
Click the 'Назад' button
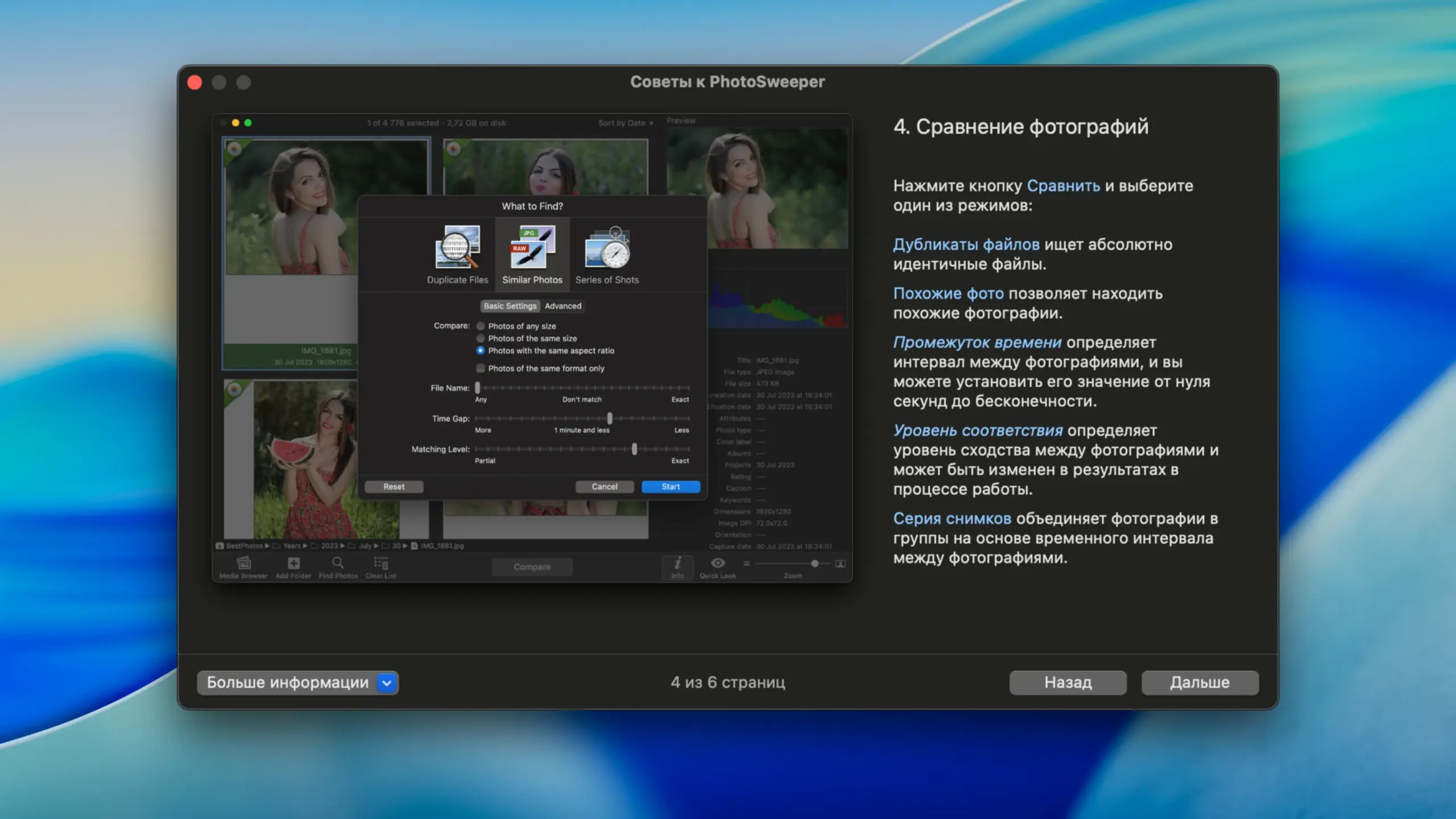pyautogui.click(x=1068, y=682)
